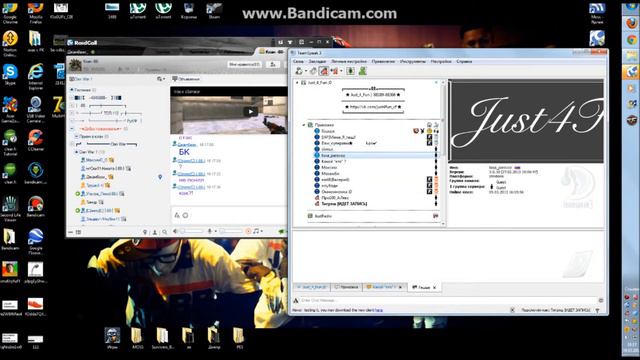Click the Just4Fun server banner image

[526, 121]
